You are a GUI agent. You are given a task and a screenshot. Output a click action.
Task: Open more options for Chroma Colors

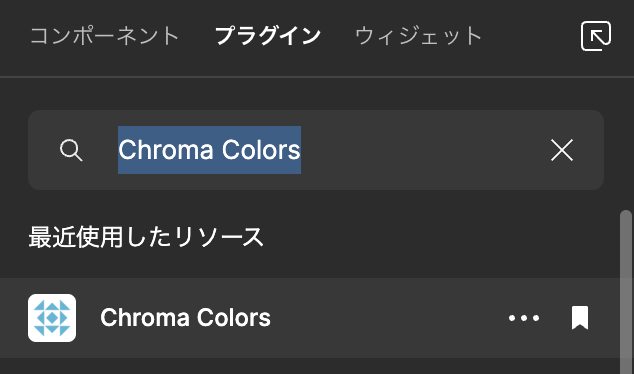tap(524, 318)
